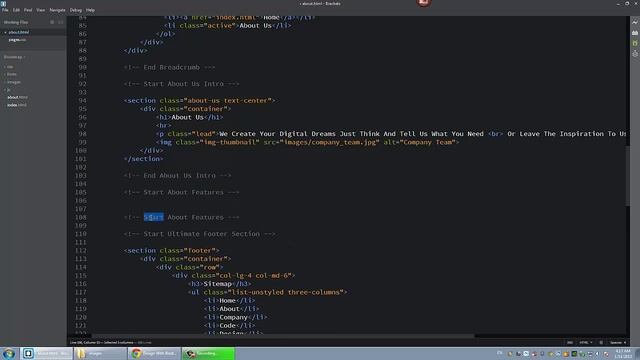This screenshot has width=640, height=360.
Task: Switch to Brackets taskbar button
Action: pos(46,353)
